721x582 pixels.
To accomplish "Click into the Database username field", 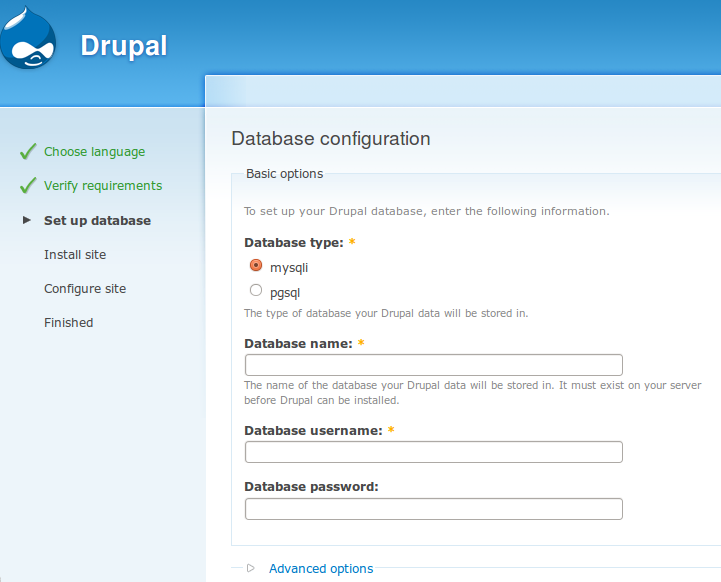I will point(433,452).
